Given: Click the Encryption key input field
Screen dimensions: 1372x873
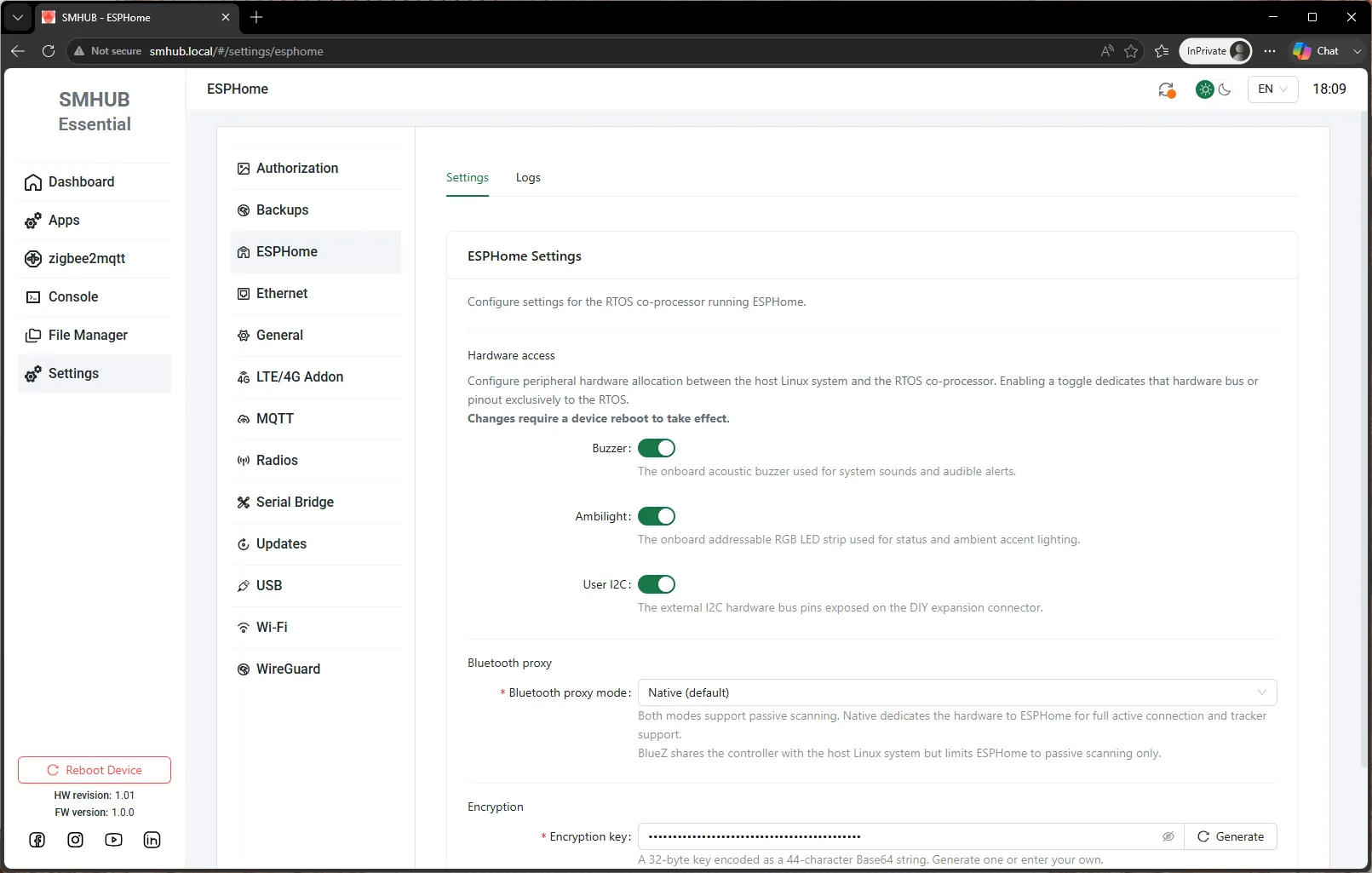Looking at the screenshot, I should coord(910,836).
